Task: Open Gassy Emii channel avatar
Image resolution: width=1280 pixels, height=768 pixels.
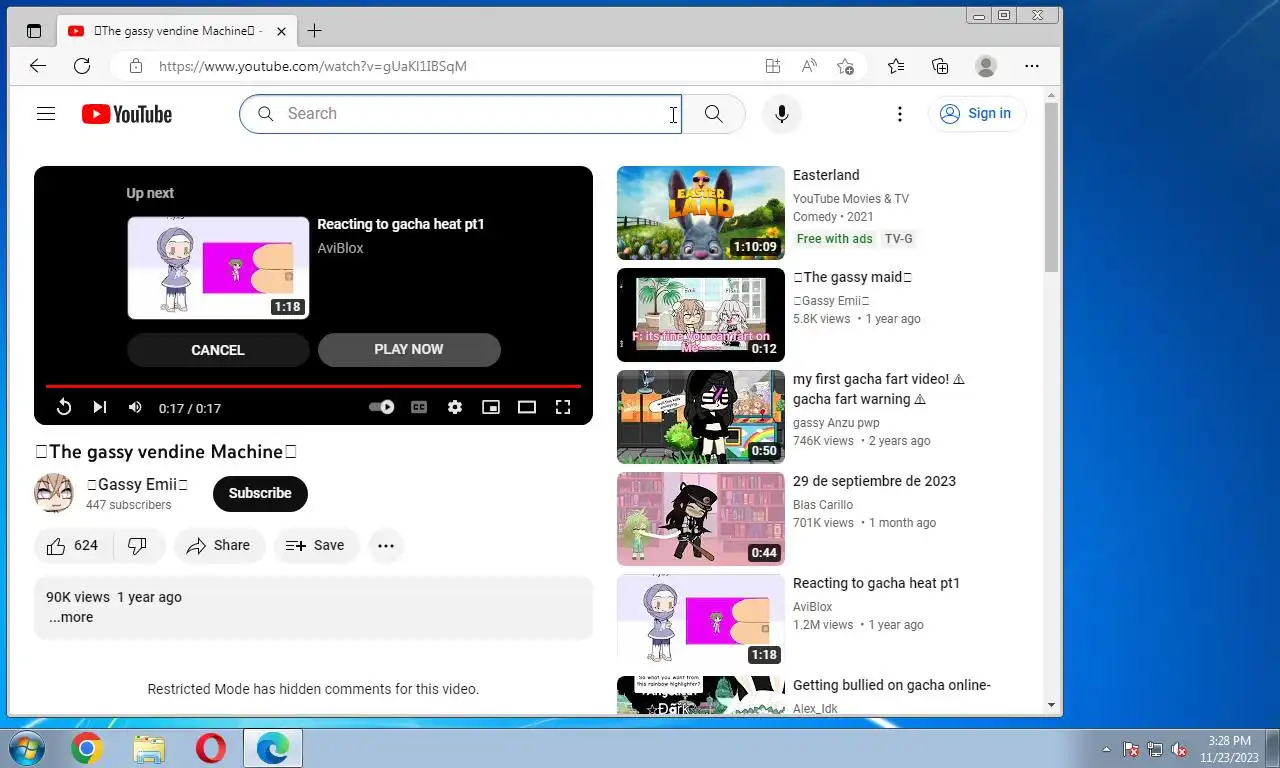Action: [x=54, y=493]
